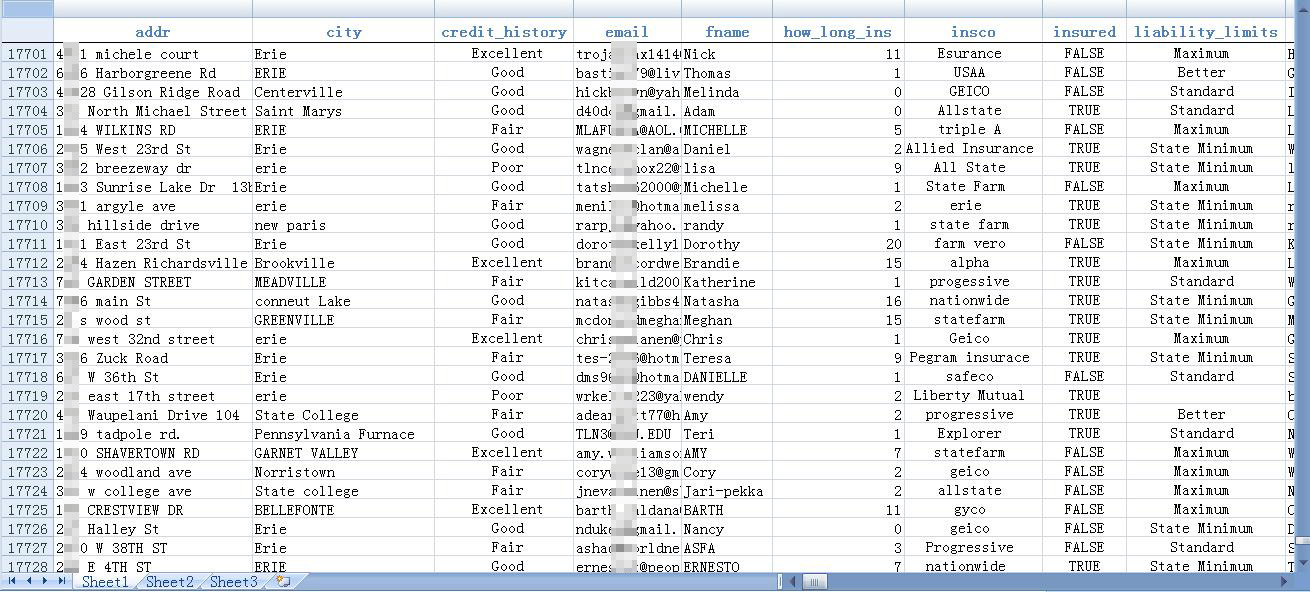Click the previous sheet navigation arrow
Screen dimensions: 1310x592
pyautogui.click(x=28, y=581)
